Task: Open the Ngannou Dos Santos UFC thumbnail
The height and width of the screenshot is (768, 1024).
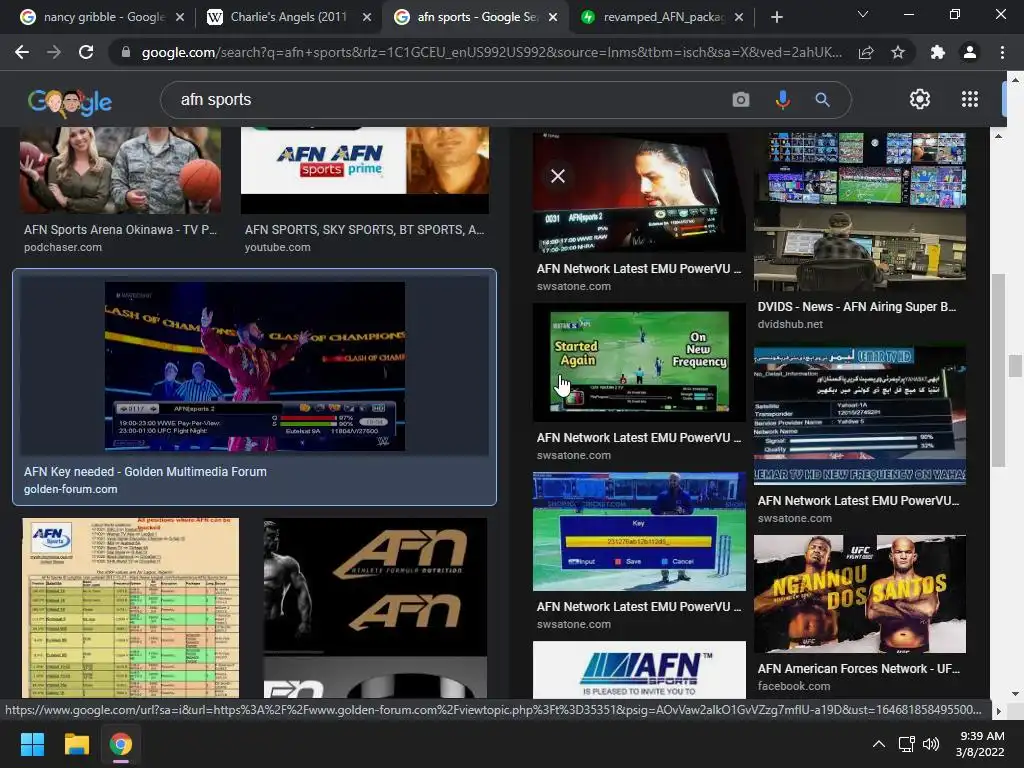Action: click(x=859, y=594)
